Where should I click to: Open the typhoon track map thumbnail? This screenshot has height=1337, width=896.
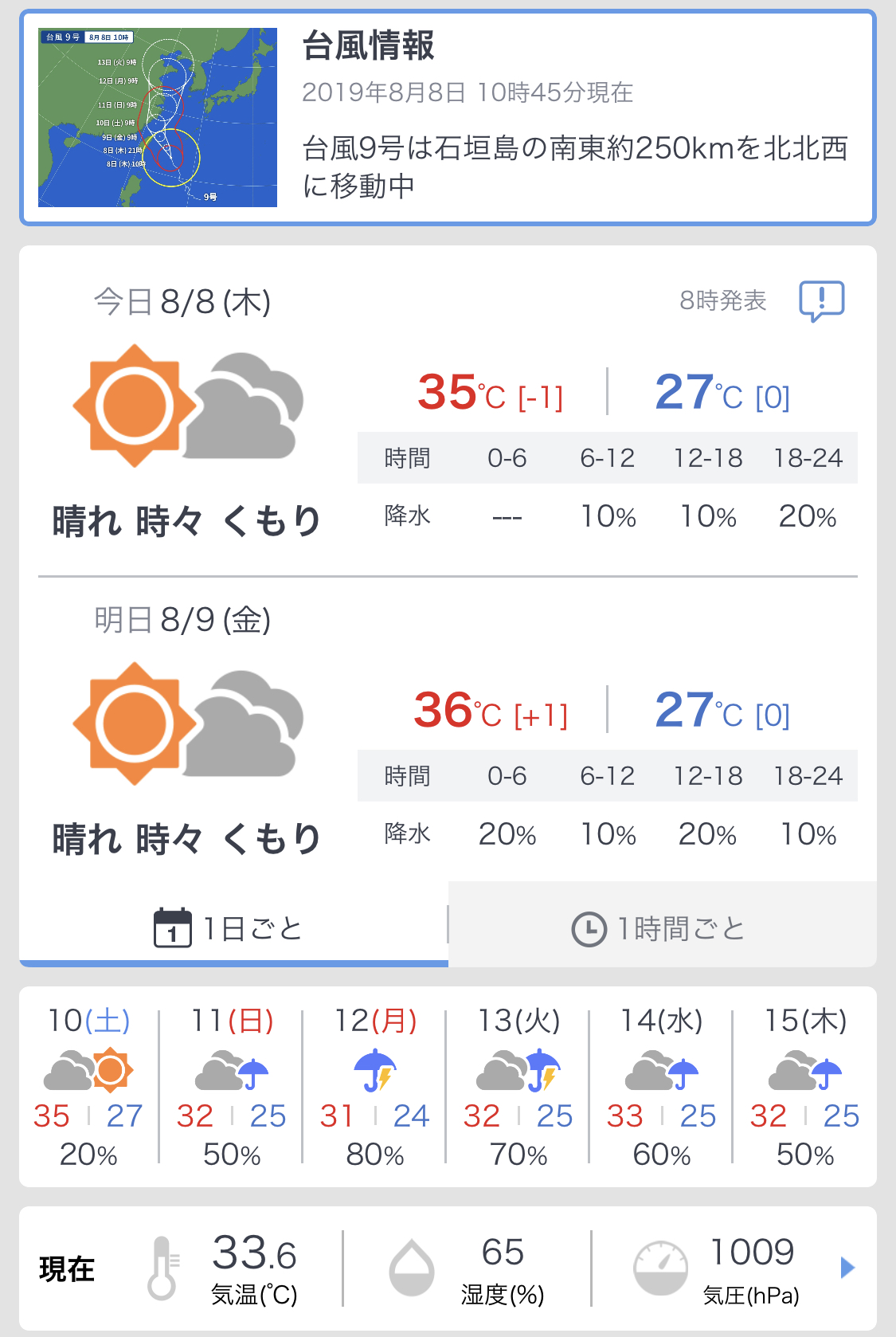[x=158, y=118]
